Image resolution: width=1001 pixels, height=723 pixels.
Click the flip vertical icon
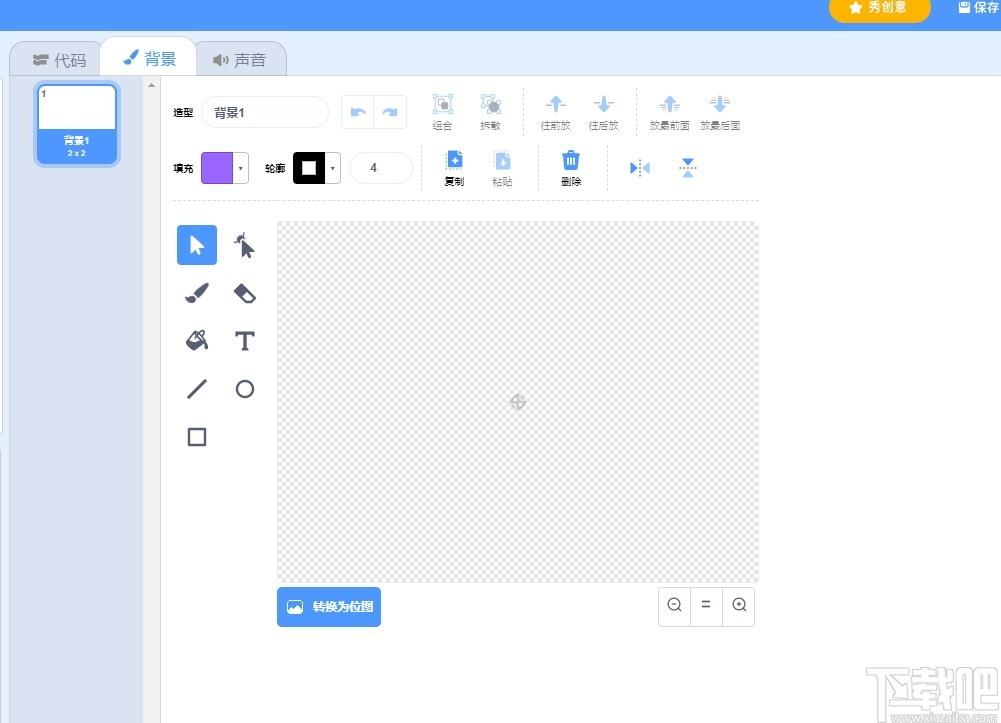[688, 168]
